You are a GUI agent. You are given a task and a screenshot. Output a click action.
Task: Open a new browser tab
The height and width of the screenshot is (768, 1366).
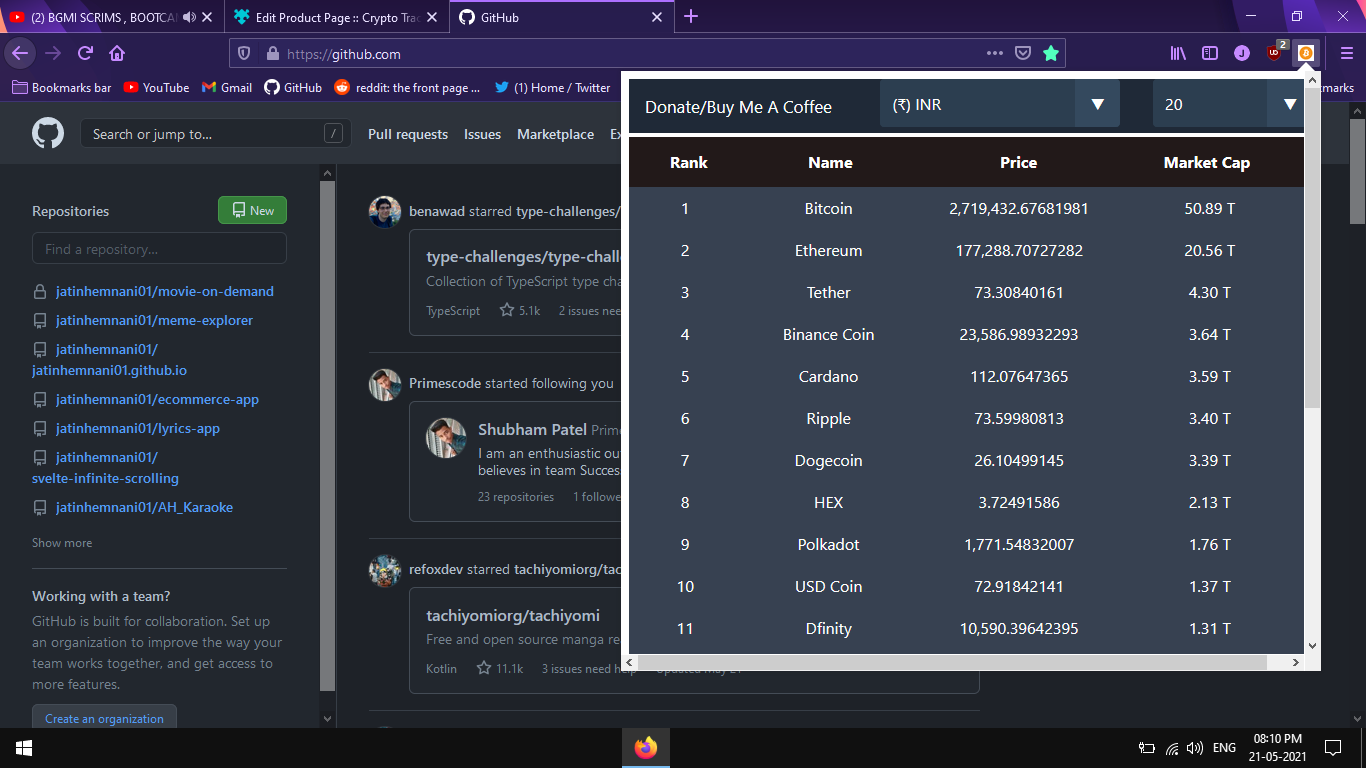691,17
